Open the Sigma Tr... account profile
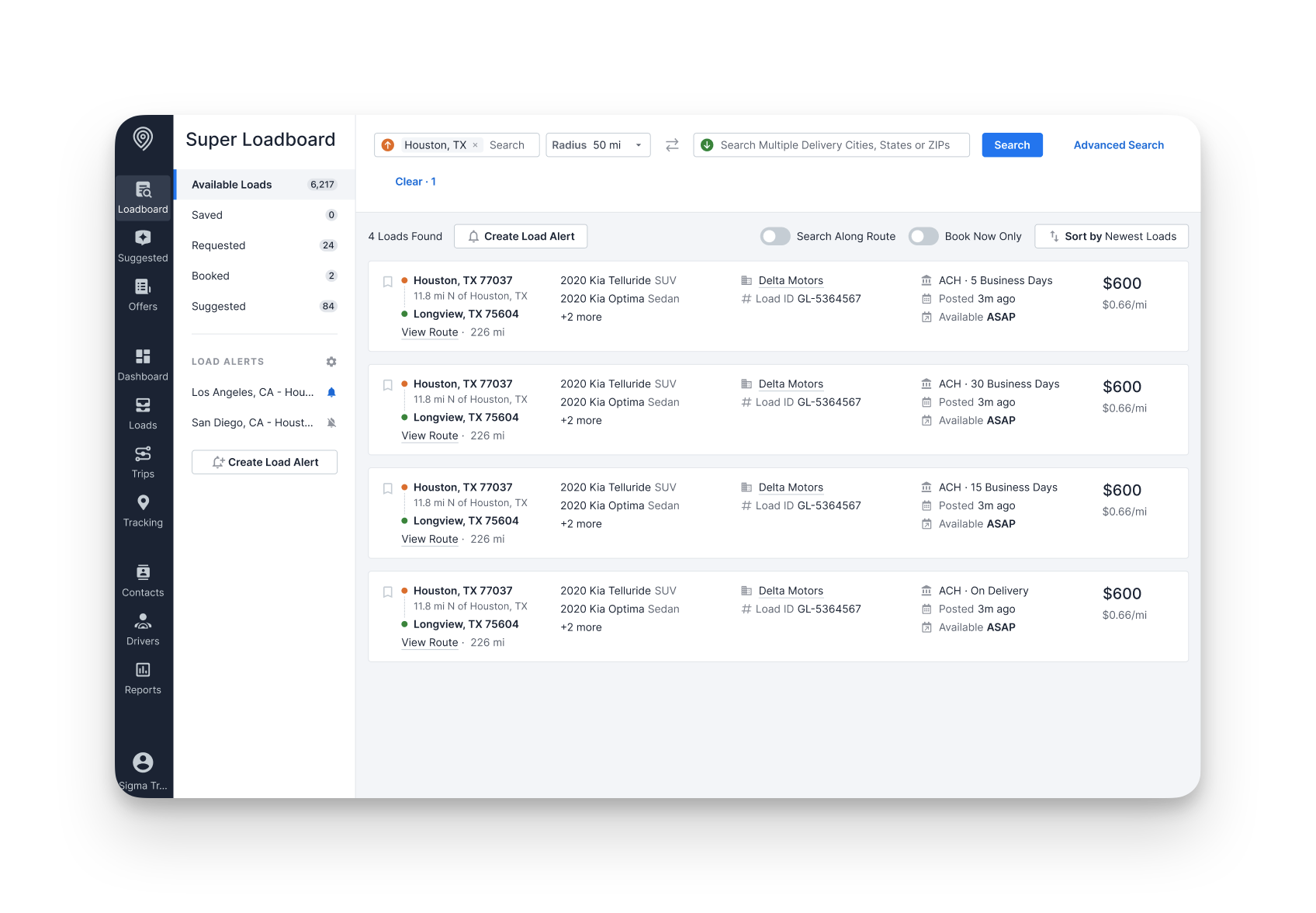 (143, 772)
